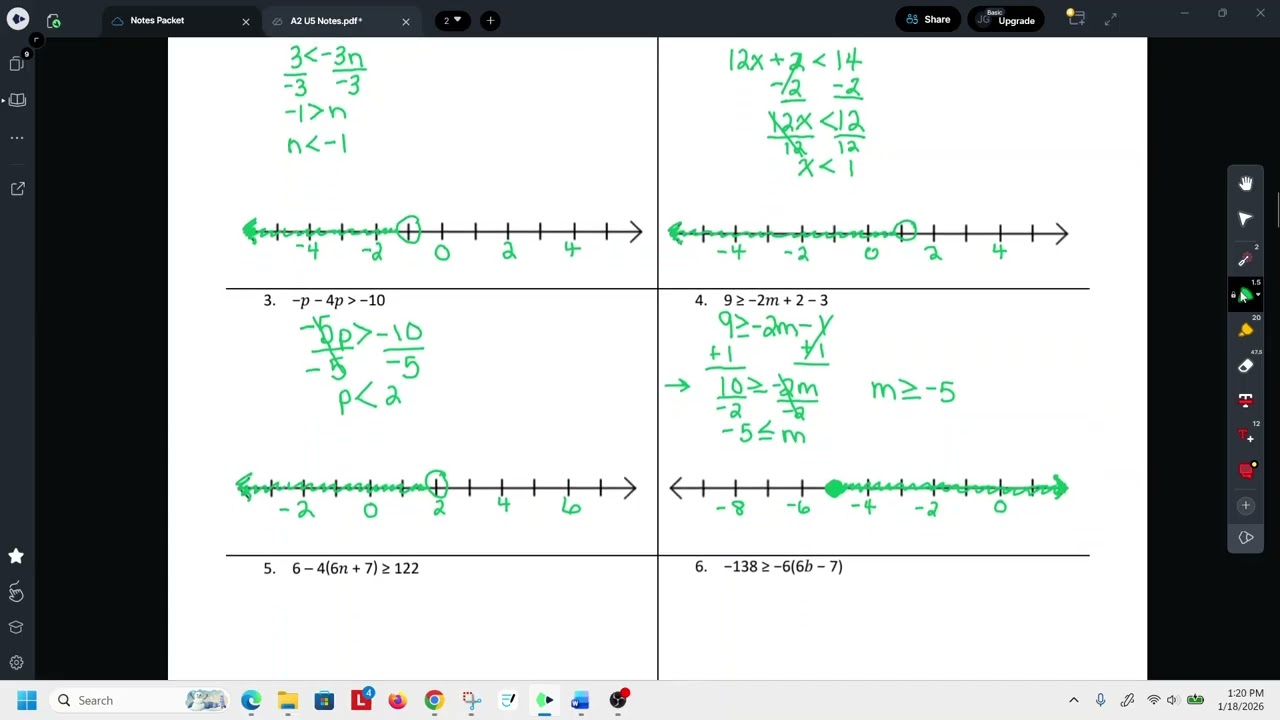This screenshot has width=1280, height=720.
Task: Close the A2 U5 Notes.pdf tab
Action: tap(405, 21)
